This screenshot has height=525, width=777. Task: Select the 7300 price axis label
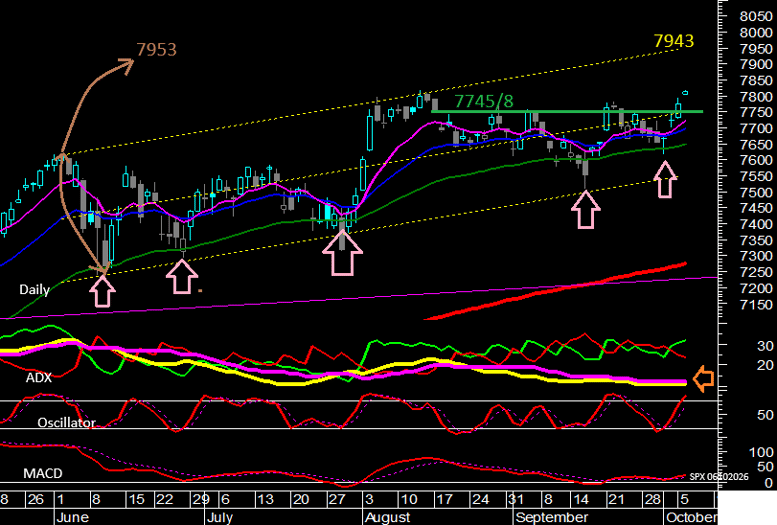(756, 256)
